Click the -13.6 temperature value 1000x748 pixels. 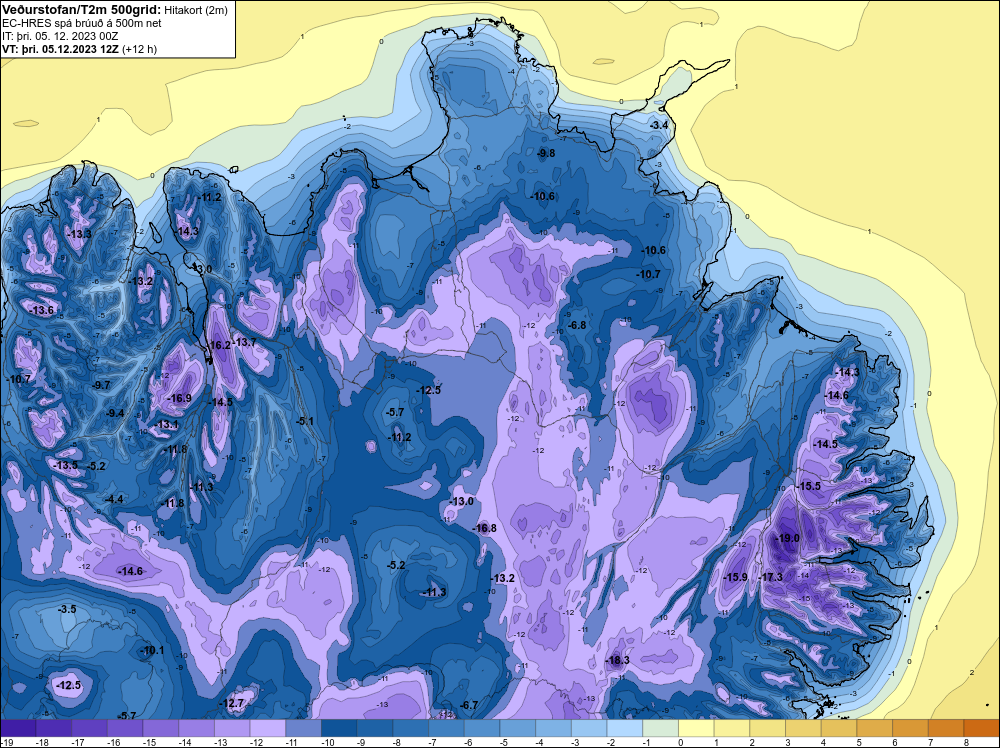42,311
